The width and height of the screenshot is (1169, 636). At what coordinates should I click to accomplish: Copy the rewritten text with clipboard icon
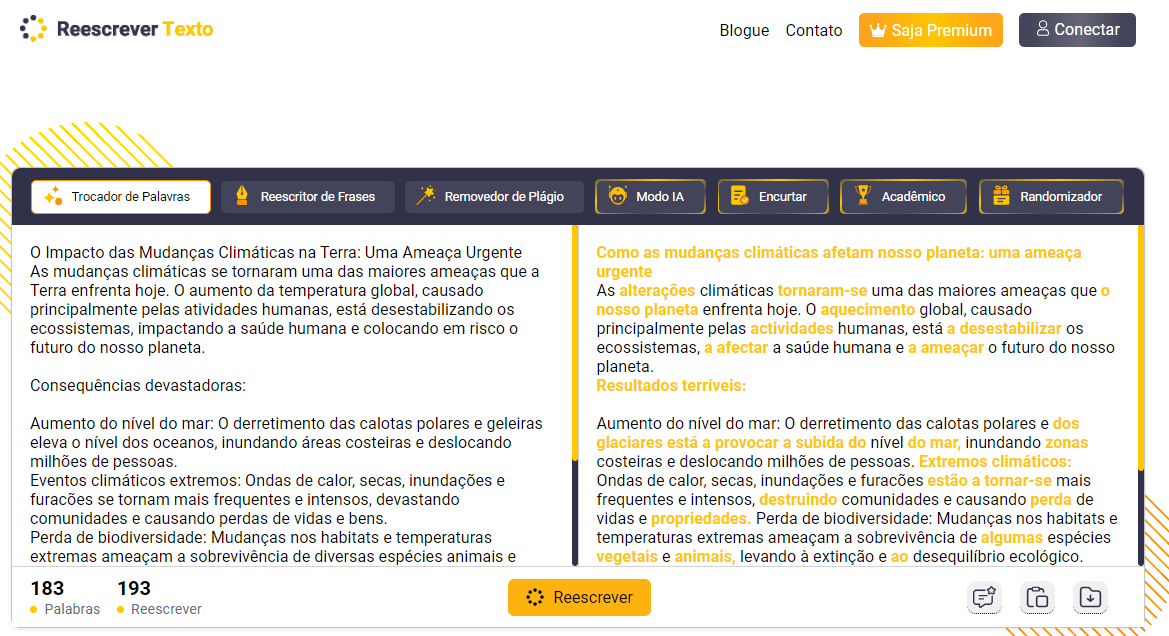tap(1037, 597)
